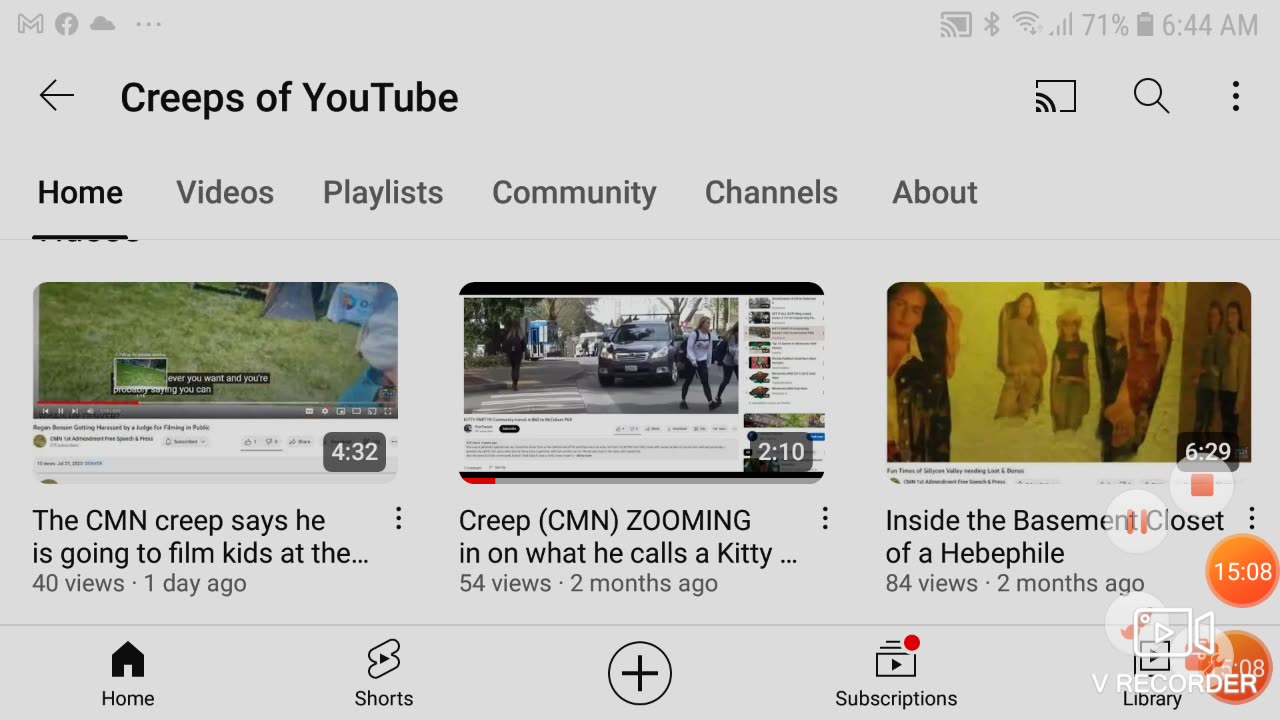Play the 2:10 street crossing video thumbnail
The height and width of the screenshot is (720, 1280).
coord(642,383)
